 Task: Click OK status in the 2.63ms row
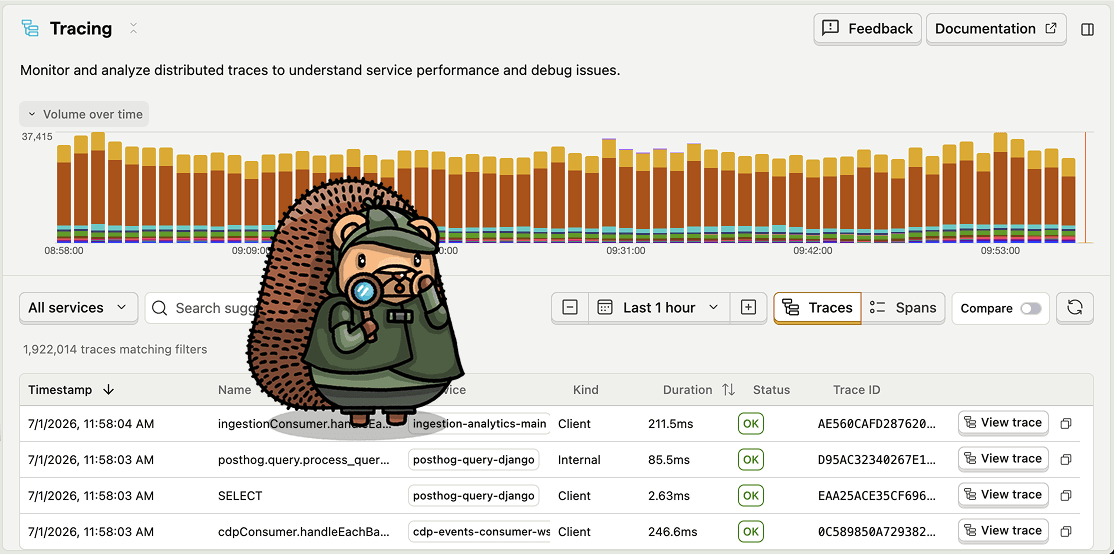point(750,496)
